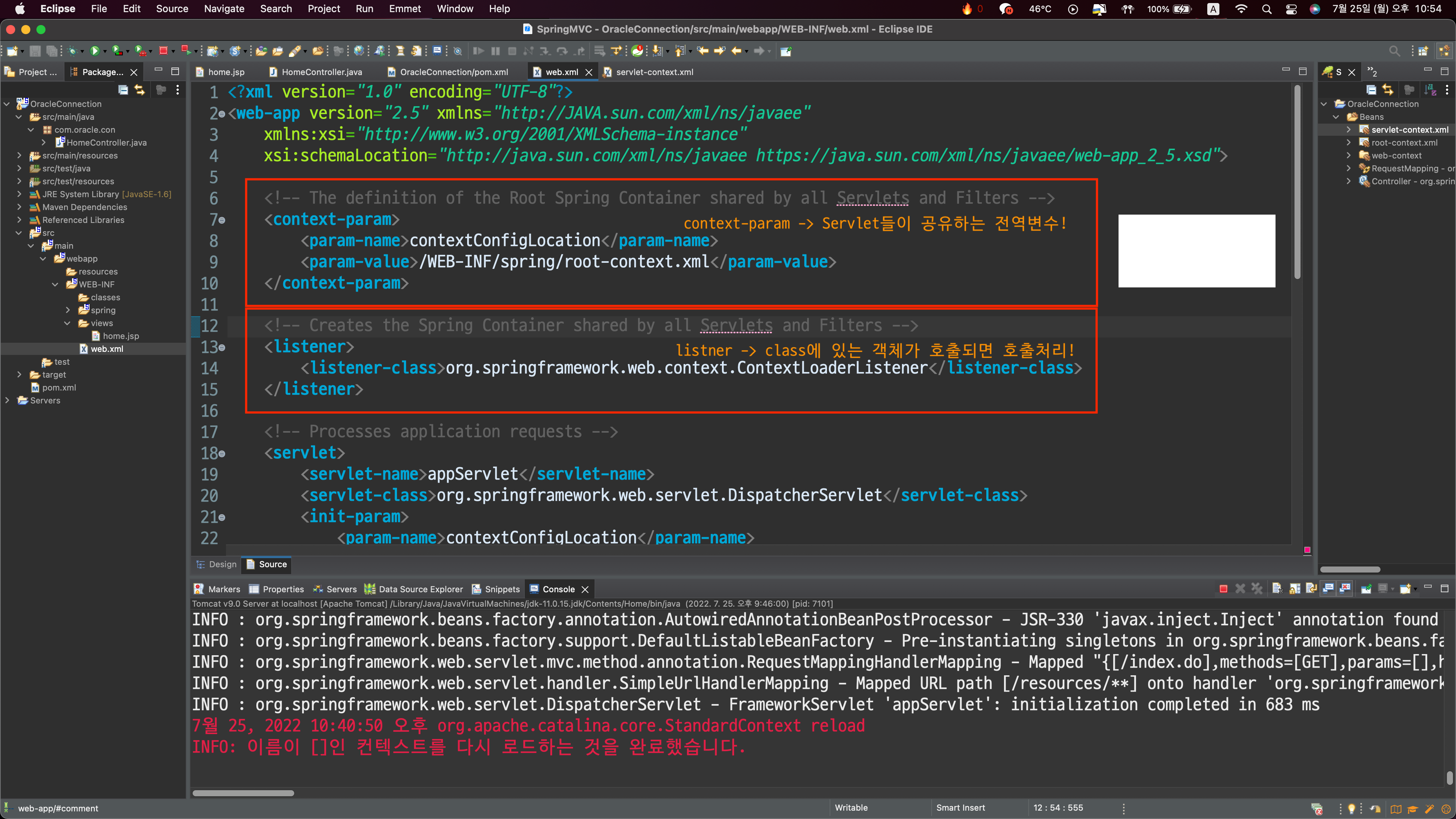Expand the spring folder in WEB-INF
Viewport: 1456px width, 819px height.
point(68,310)
